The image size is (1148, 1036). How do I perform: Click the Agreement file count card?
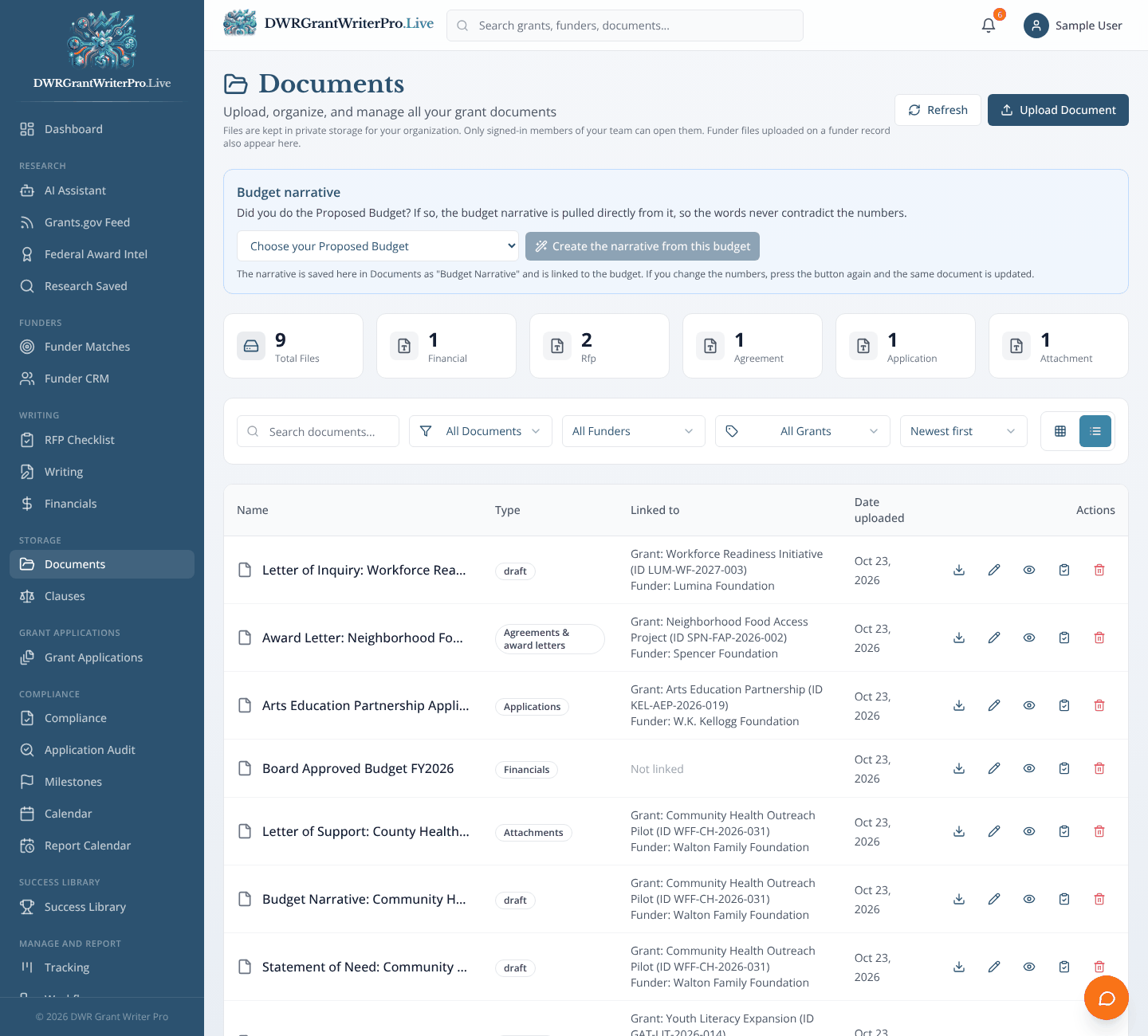click(x=753, y=346)
